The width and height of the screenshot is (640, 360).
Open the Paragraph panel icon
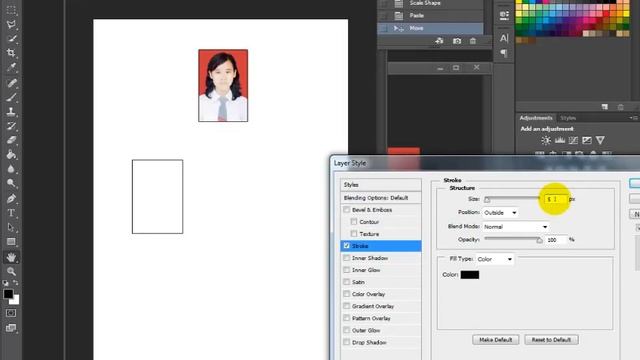coord(504,53)
